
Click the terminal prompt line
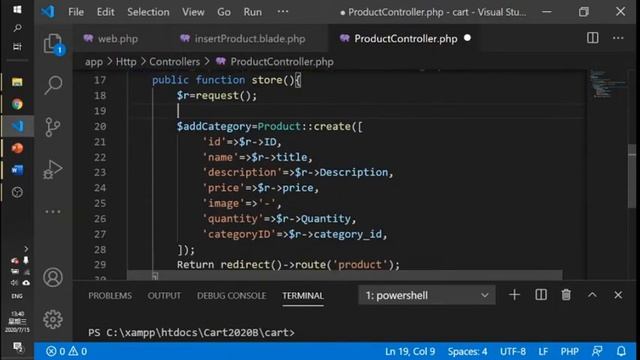pos(191,333)
